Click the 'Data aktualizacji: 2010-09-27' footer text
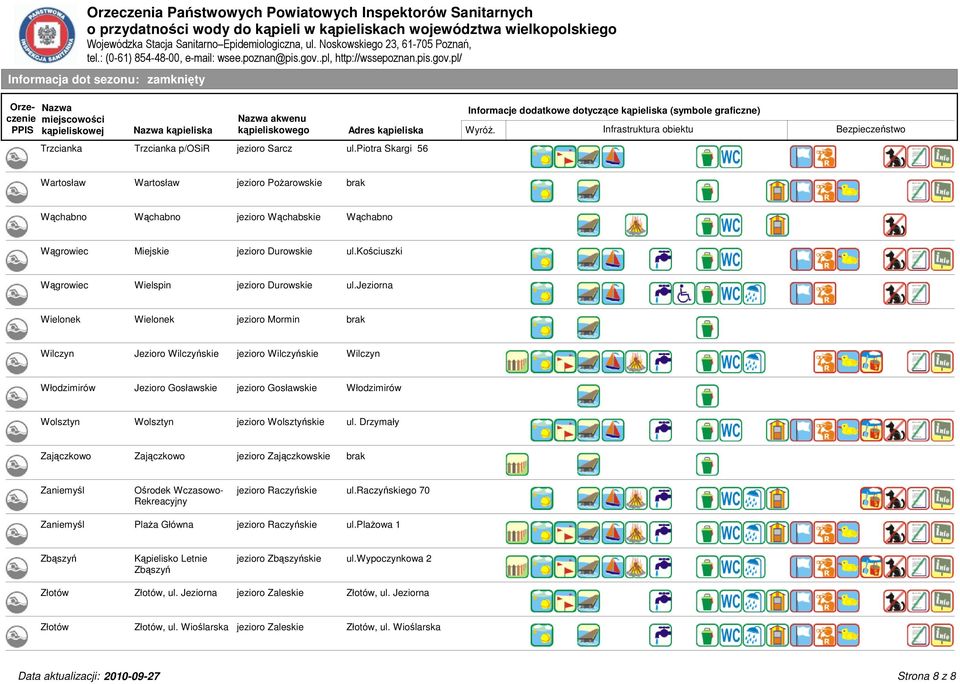The image size is (960, 684). pos(89,676)
